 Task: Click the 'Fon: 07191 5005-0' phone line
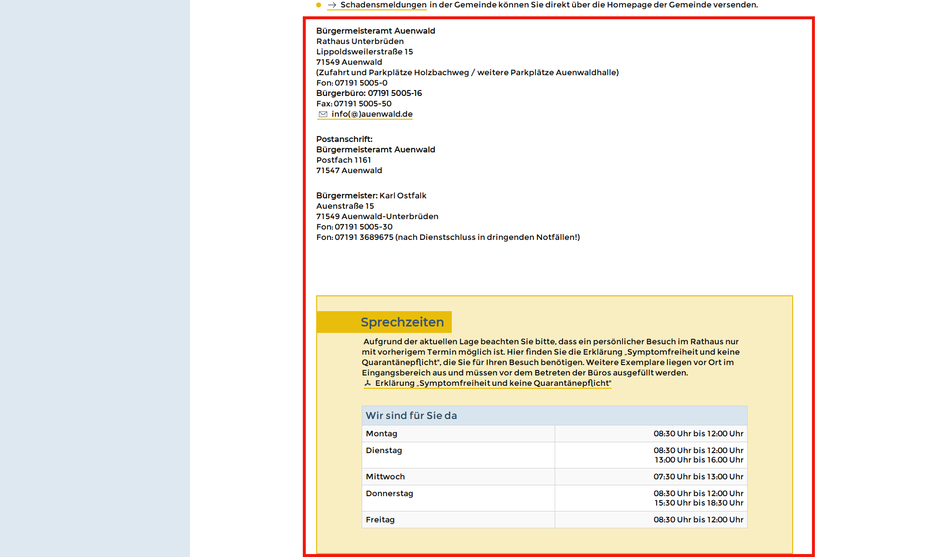pyautogui.click(x=352, y=82)
